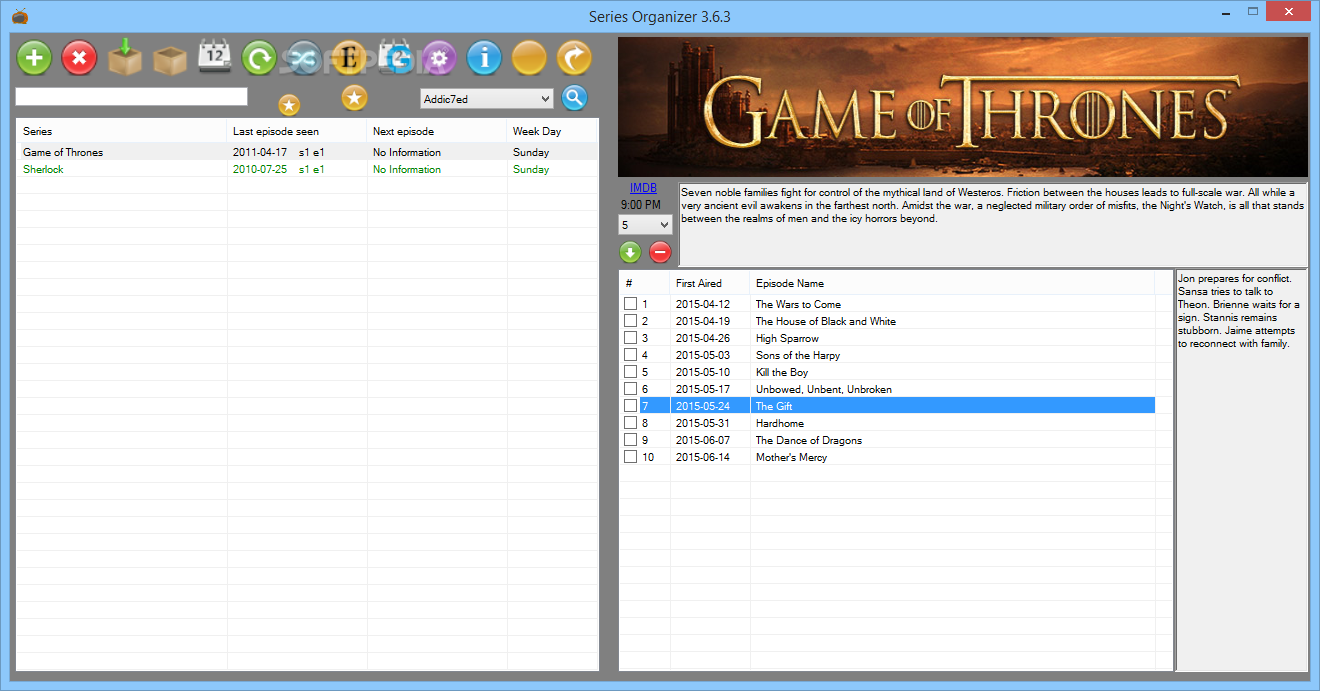This screenshot has height=691, width=1320.
Task: Click the green refresh arrow icon
Action: point(259,58)
